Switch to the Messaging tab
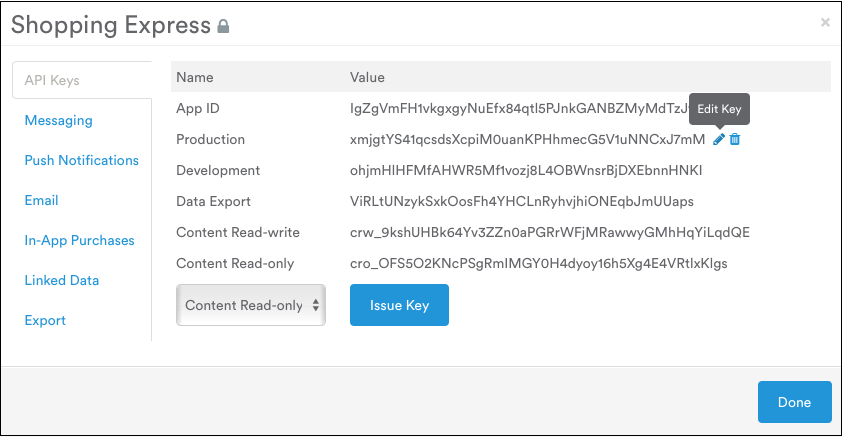842x437 pixels. pyautogui.click(x=59, y=120)
